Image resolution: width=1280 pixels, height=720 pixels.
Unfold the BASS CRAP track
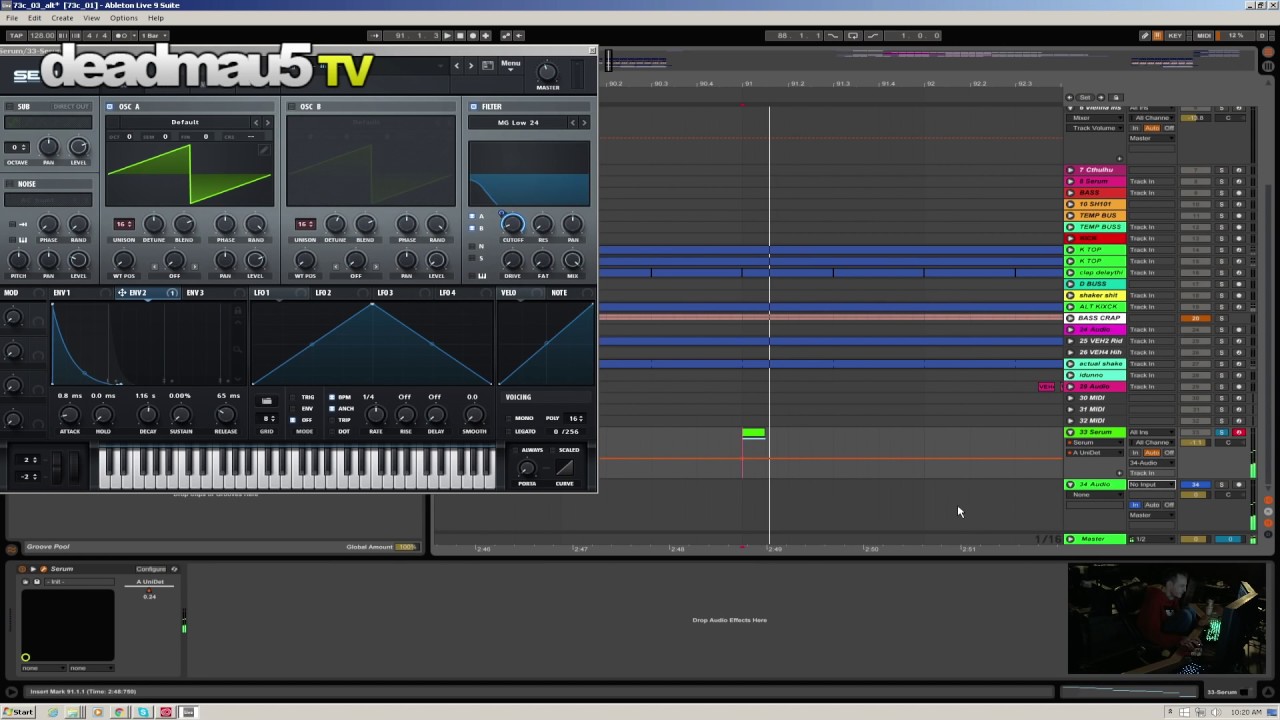1070,318
